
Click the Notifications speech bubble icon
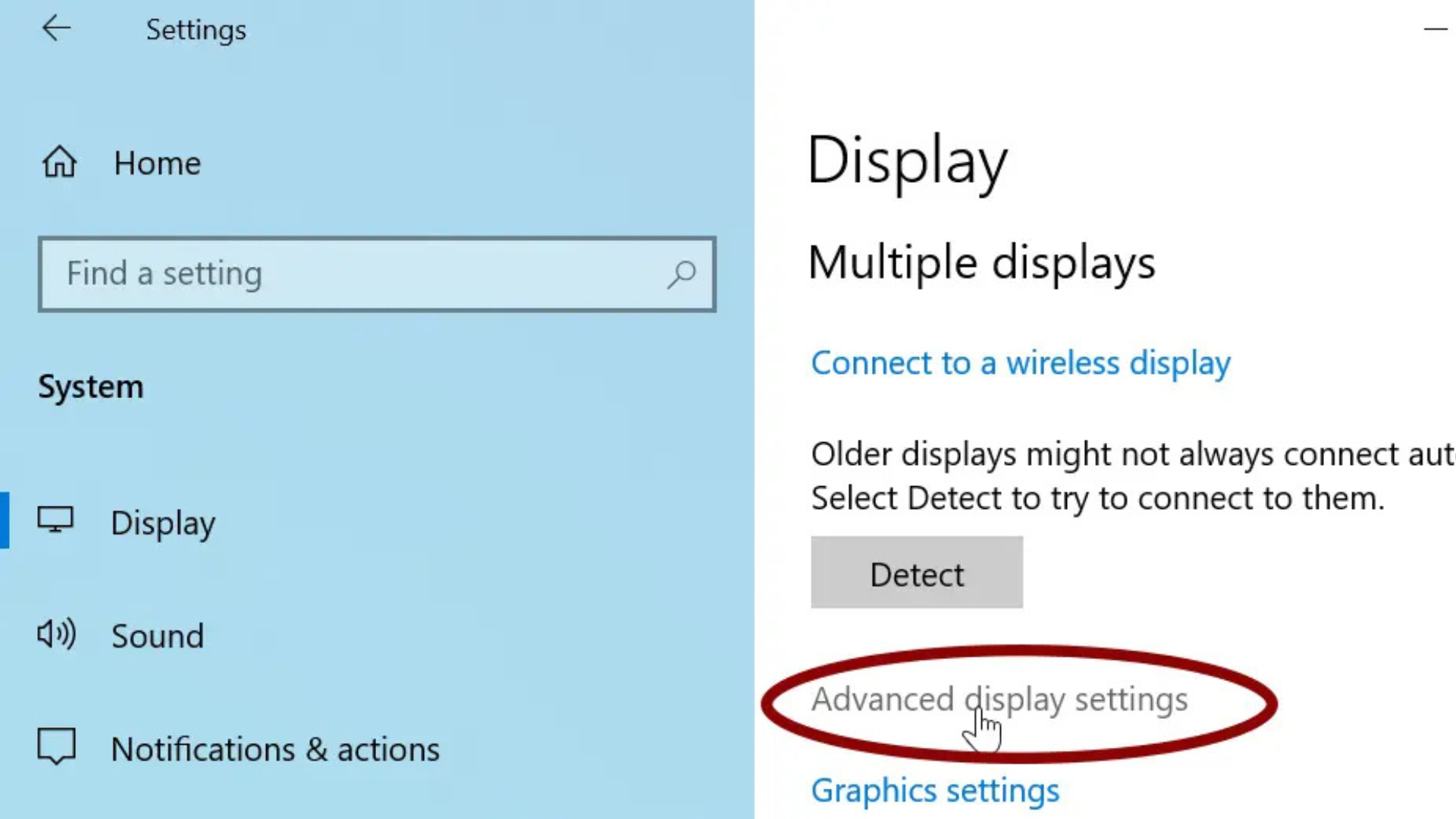[57, 747]
